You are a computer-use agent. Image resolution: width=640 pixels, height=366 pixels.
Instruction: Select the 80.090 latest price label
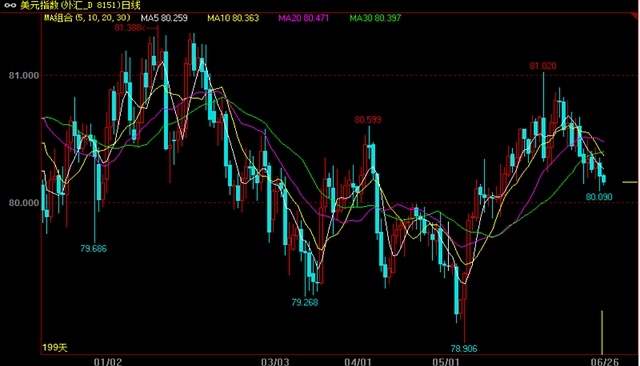pos(599,197)
